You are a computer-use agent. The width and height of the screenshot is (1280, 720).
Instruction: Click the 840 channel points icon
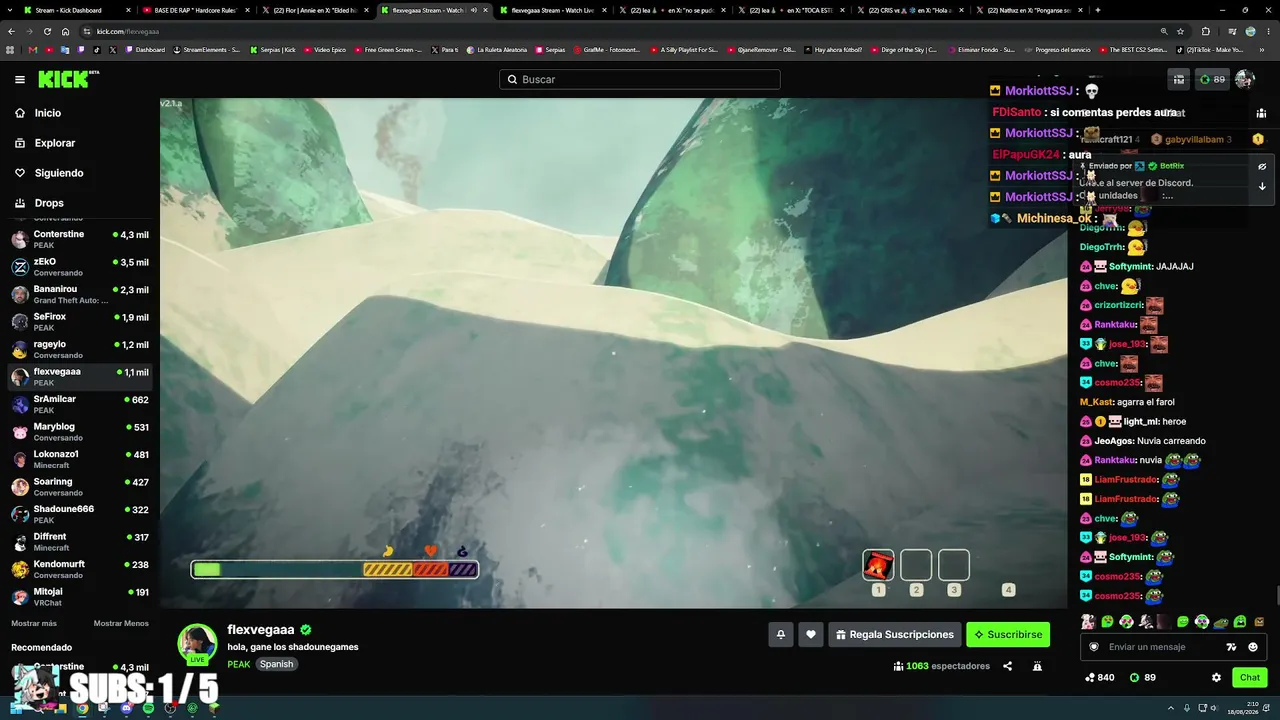[x=1100, y=677]
